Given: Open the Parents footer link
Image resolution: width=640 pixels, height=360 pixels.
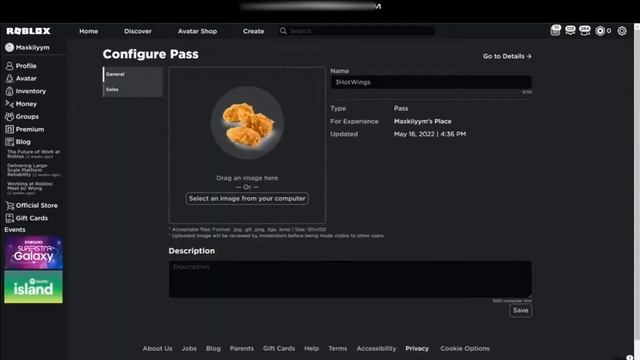Looking at the screenshot, I should coord(242,348).
